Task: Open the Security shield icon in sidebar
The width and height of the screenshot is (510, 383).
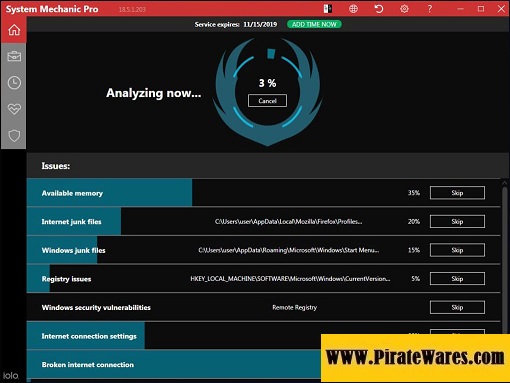Action: pyautogui.click(x=14, y=135)
